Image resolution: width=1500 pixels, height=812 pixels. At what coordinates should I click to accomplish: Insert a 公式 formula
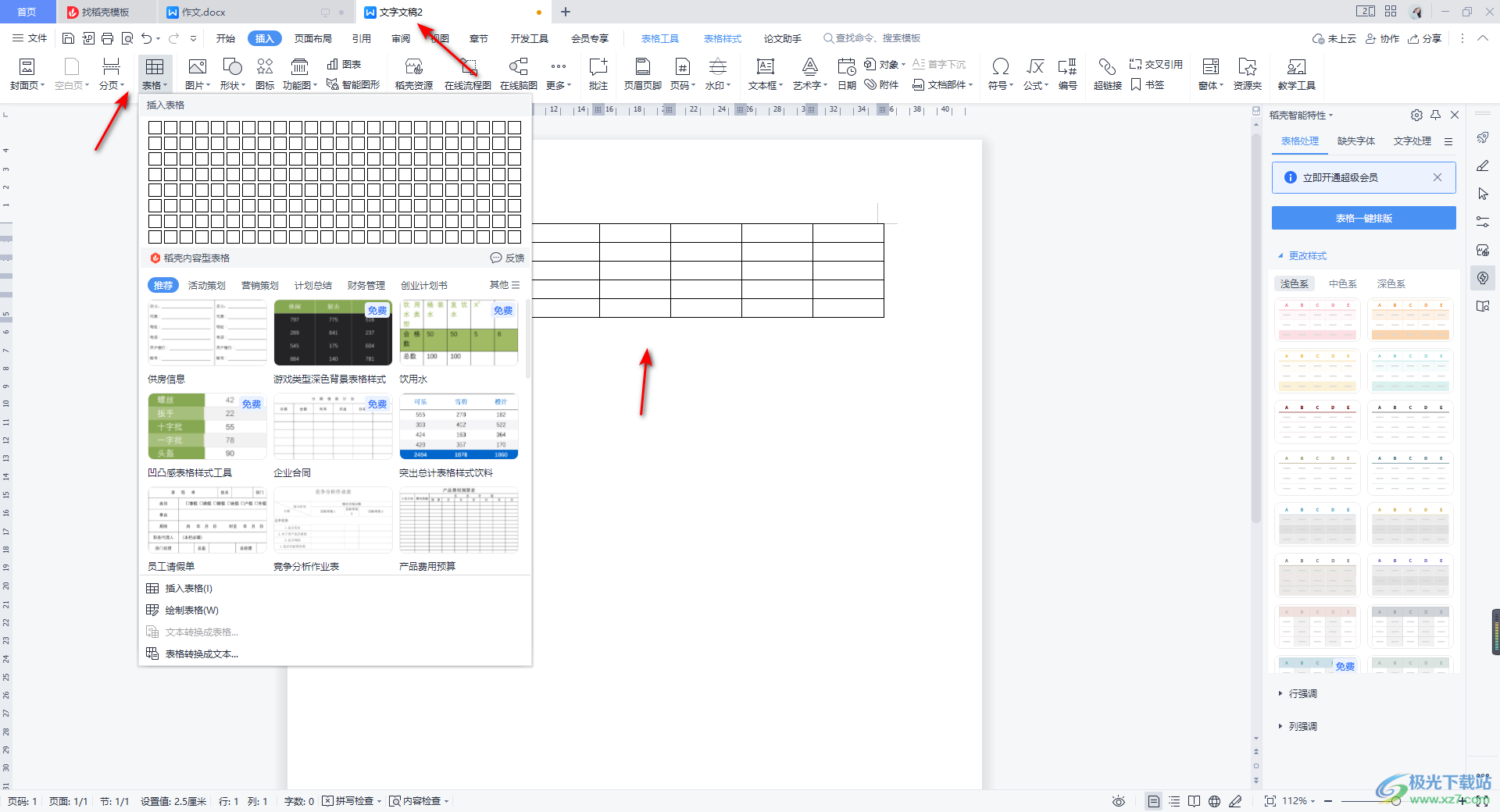pyautogui.click(x=1036, y=75)
